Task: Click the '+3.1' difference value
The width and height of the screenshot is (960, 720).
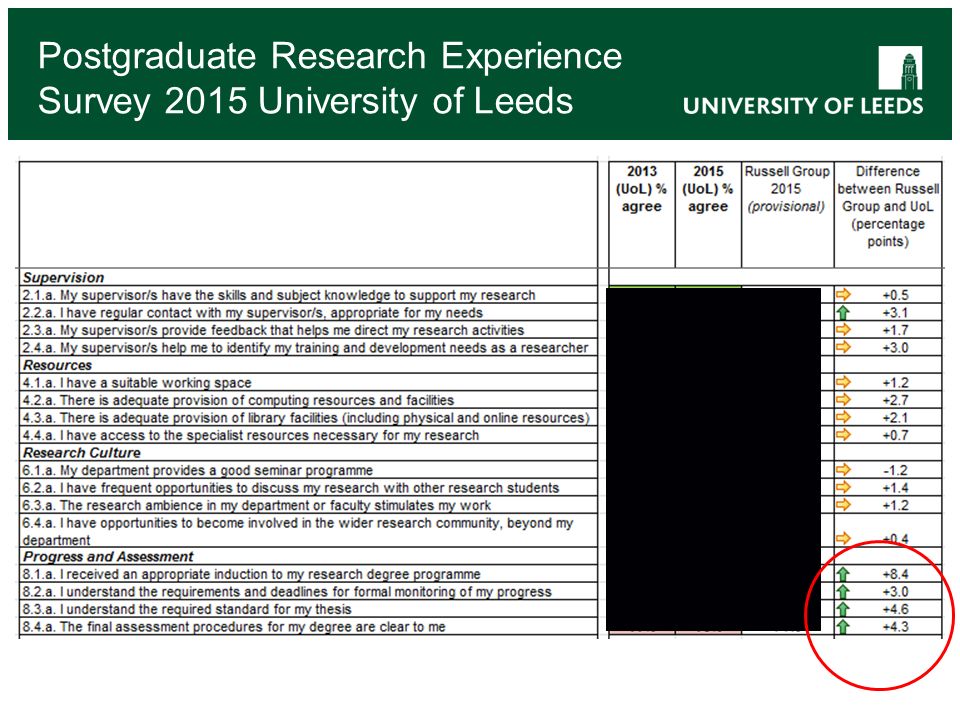Action: click(895, 313)
